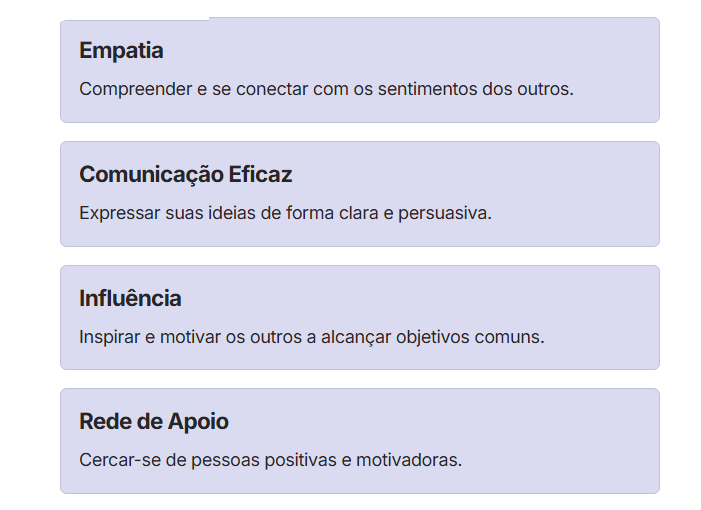The image size is (701, 510).
Task: Click the Empatia heading
Action: point(121,51)
